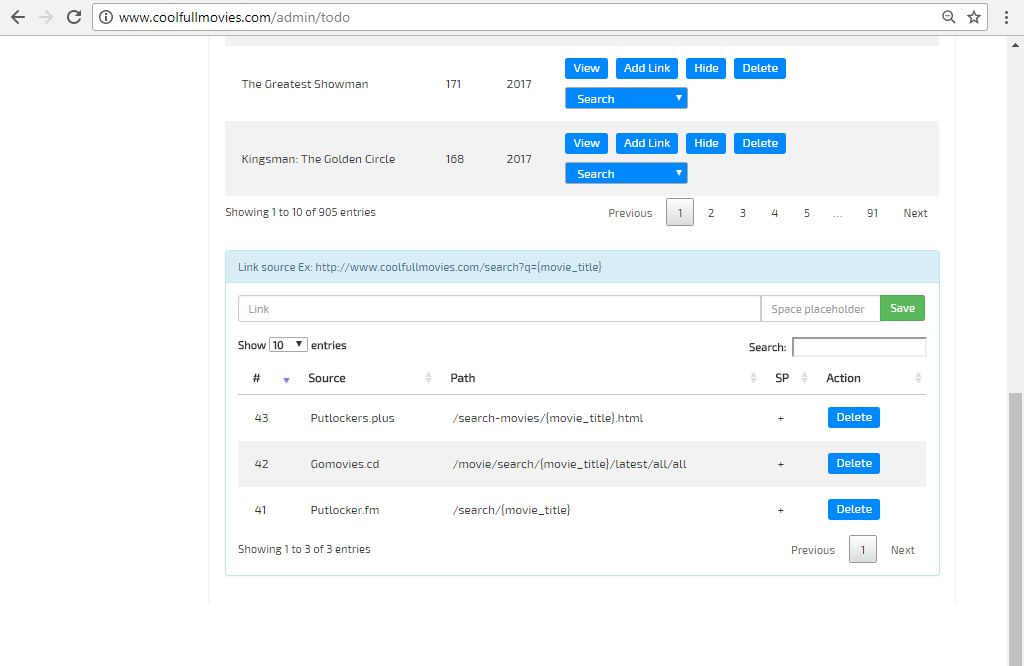Screen dimensions: 1024x666
Task: Hide The Greatest Showman movie
Action: (x=706, y=68)
